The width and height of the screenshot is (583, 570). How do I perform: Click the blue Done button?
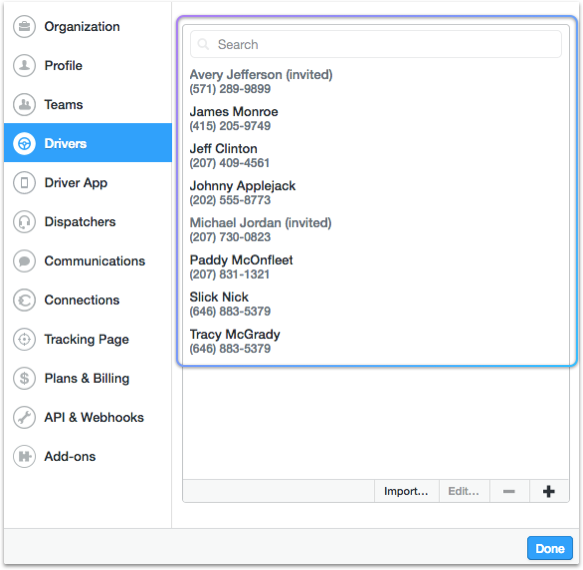pyautogui.click(x=550, y=548)
